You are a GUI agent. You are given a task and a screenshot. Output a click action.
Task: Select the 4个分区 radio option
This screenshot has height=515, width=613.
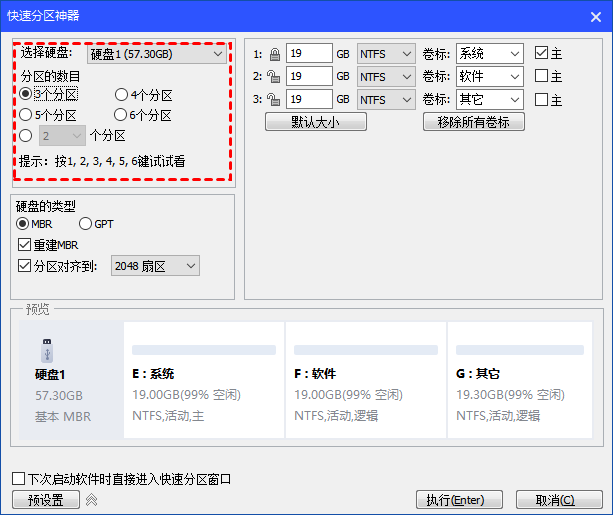coord(121,95)
